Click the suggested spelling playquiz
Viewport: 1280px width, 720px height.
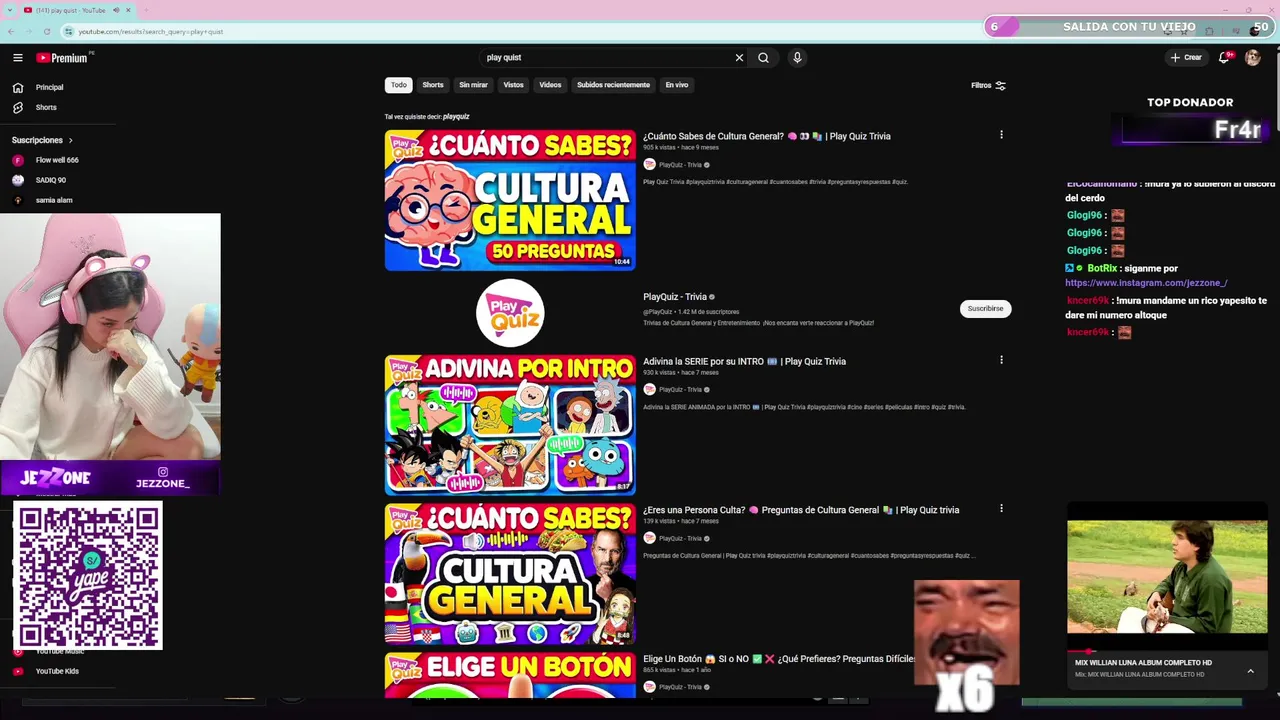(x=456, y=117)
